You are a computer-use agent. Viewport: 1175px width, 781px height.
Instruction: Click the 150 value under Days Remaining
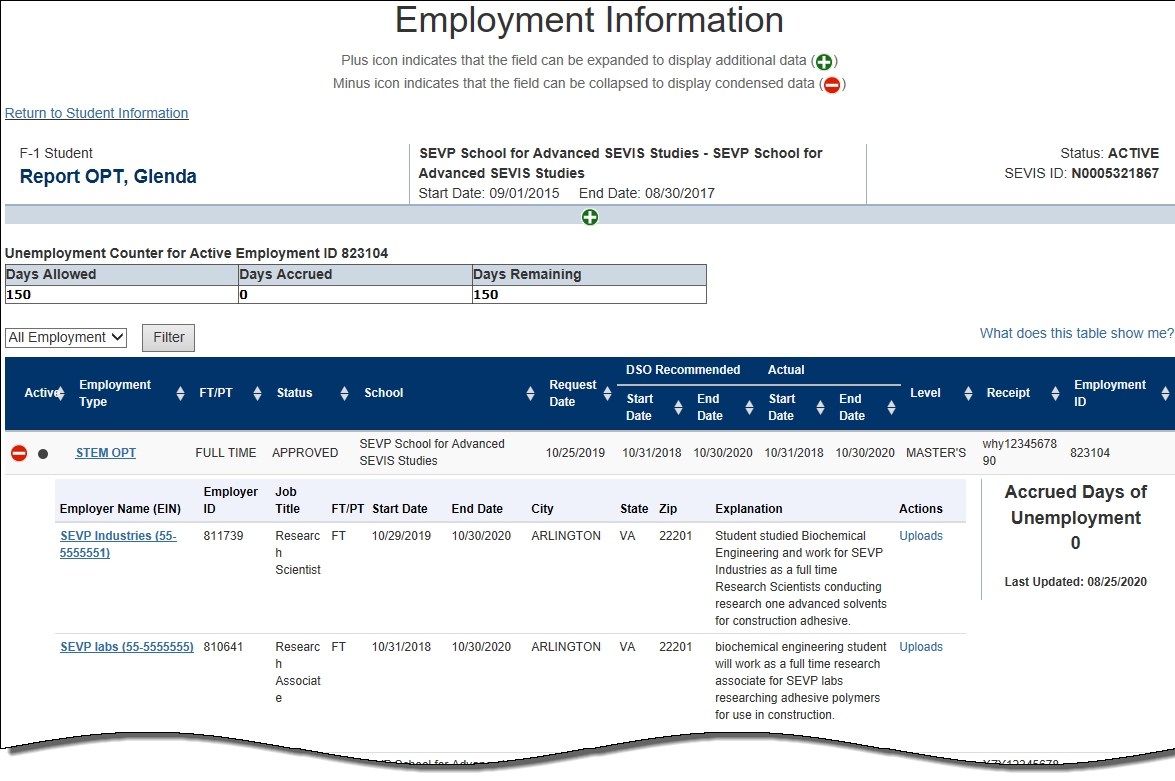click(486, 295)
